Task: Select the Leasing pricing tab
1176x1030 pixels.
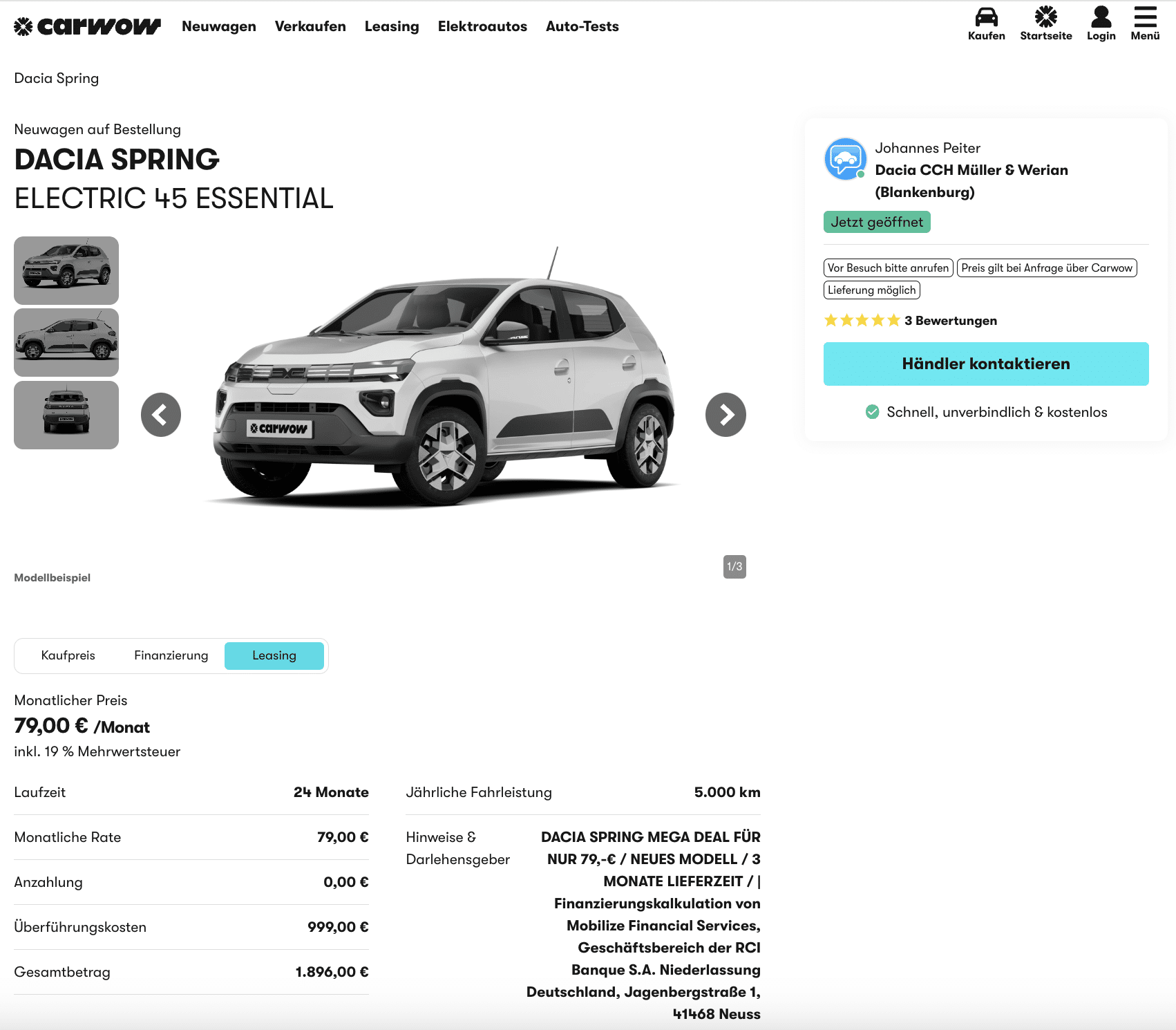Action: click(x=274, y=655)
